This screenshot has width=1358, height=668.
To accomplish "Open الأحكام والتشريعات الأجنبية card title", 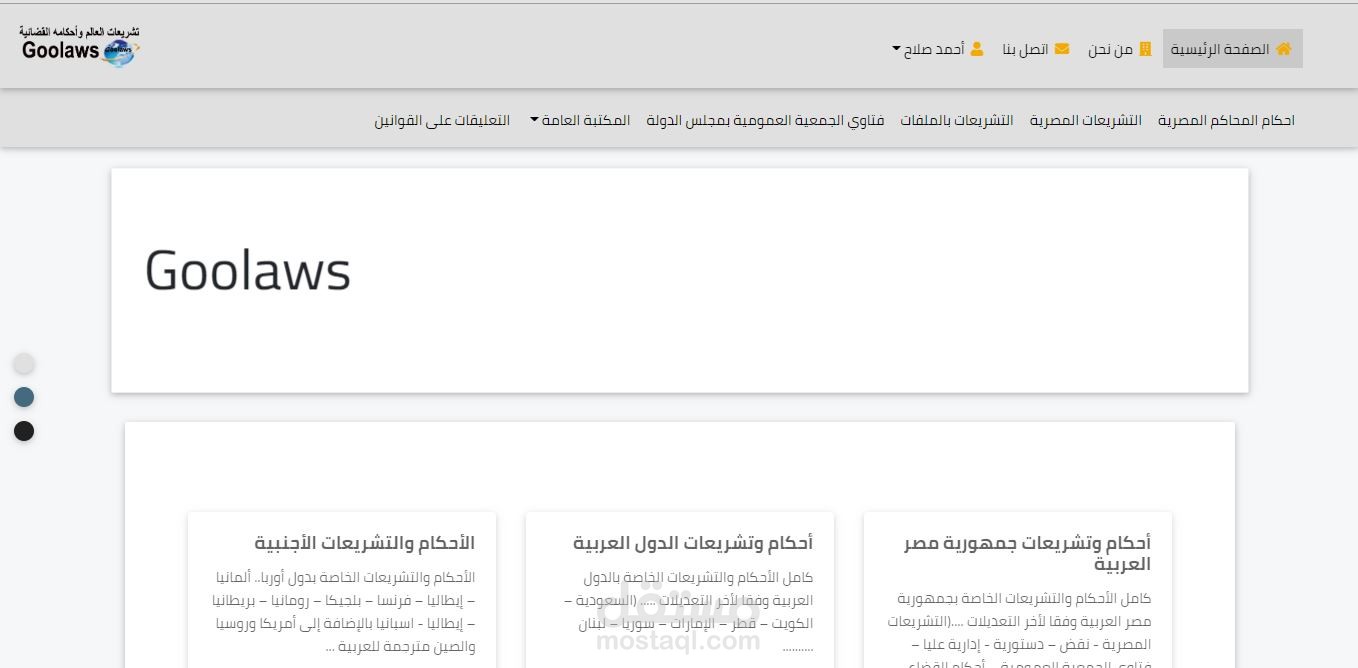I will click(x=365, y=543).
